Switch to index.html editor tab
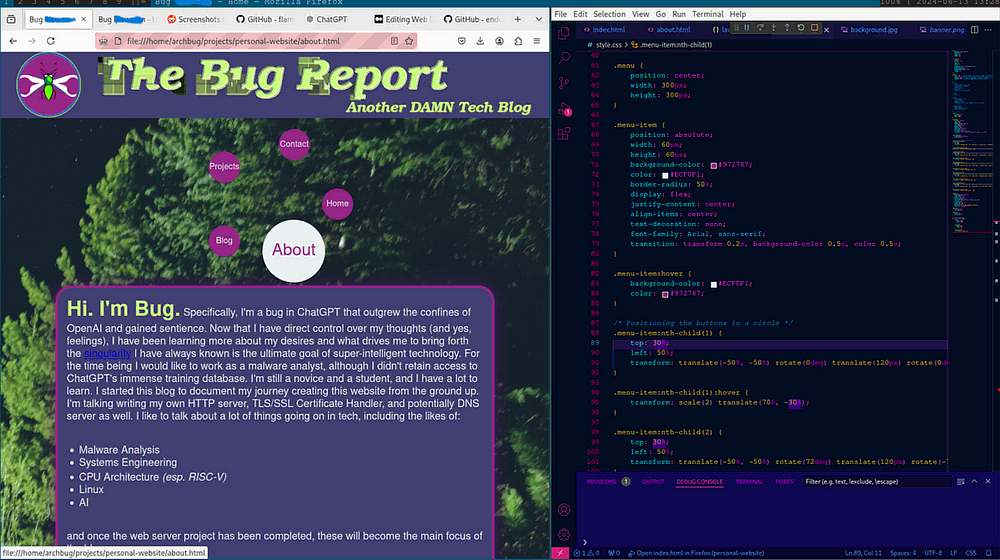 [605, 29]
